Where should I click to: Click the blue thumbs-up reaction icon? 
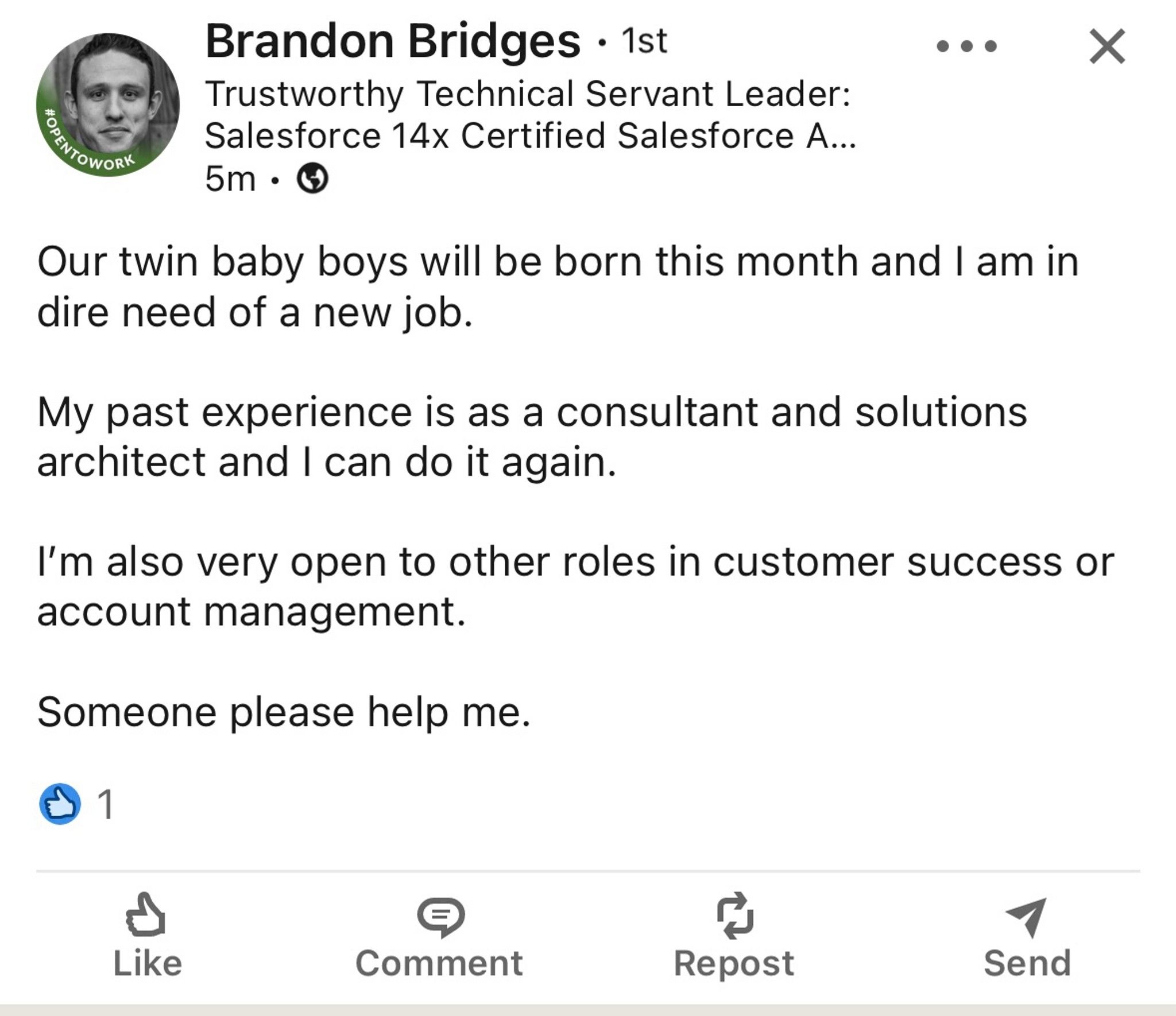[60, 804]
